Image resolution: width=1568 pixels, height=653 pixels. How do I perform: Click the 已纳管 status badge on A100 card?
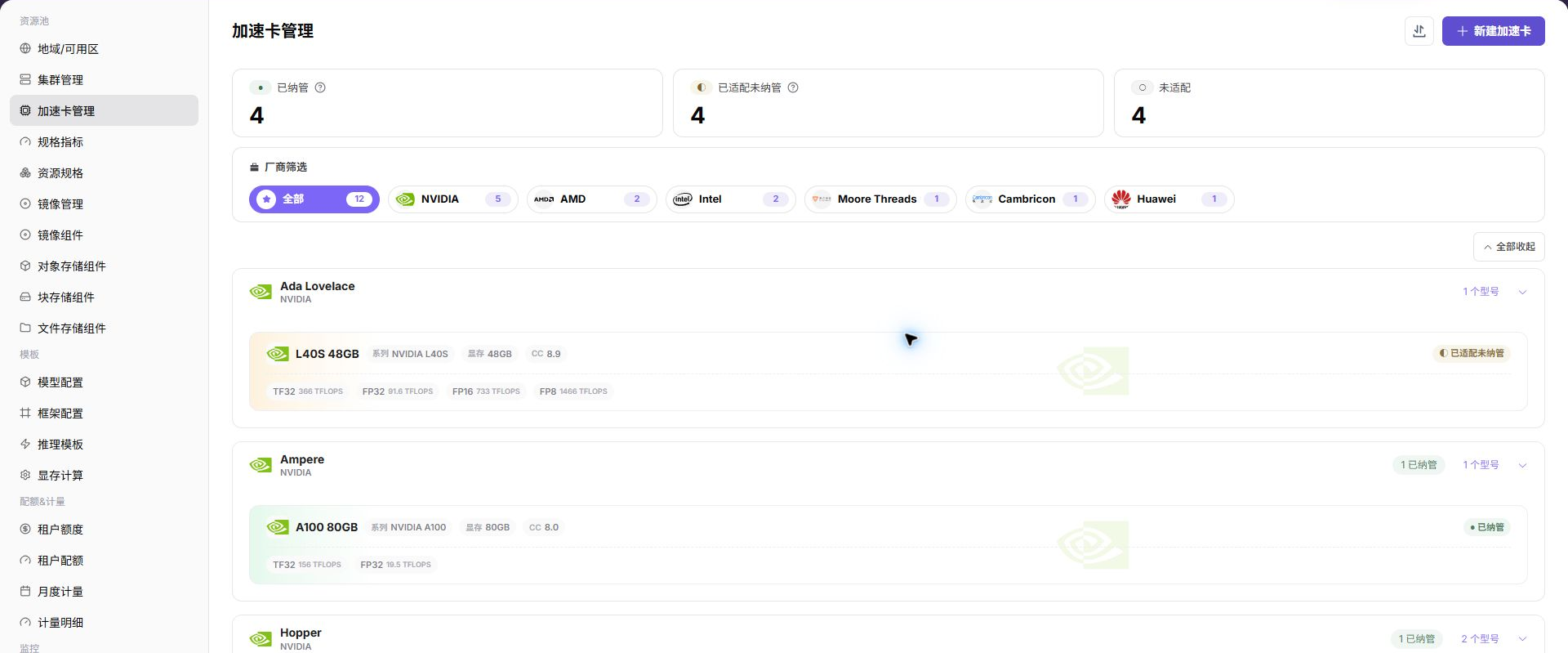pos(1487,527)
